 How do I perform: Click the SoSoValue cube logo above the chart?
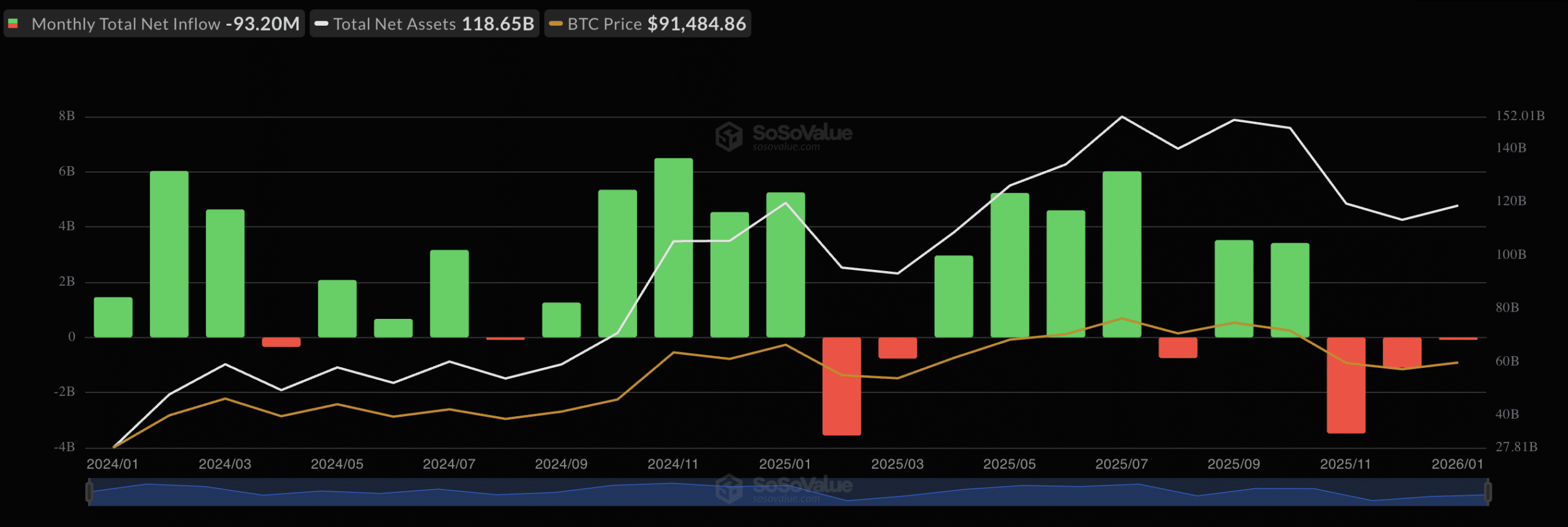pos(729,136)
